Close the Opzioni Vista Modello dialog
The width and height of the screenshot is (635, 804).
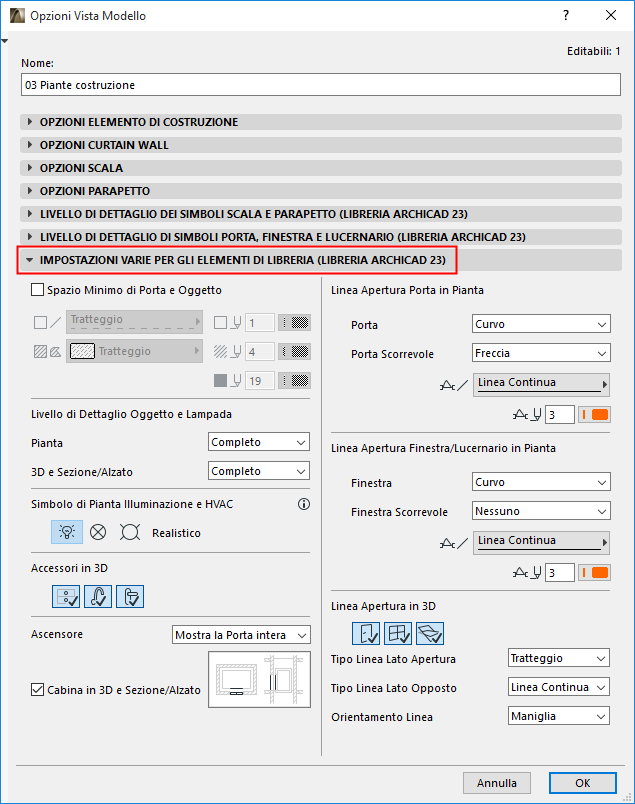pos(611,15)
